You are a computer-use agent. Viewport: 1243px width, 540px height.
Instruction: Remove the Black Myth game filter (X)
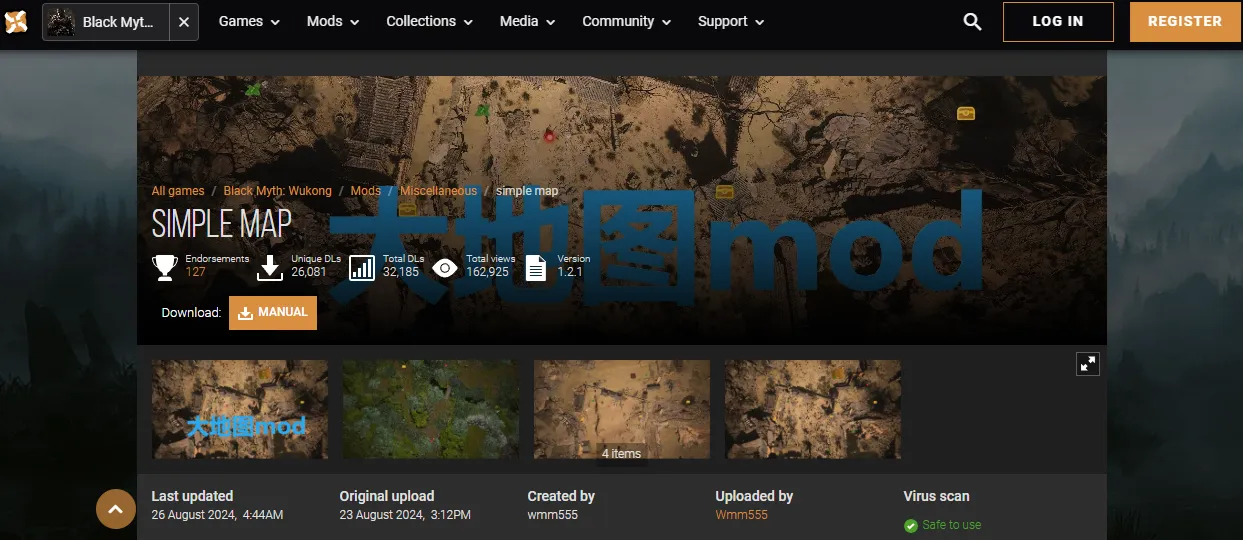pyautogui.click(x=183, y=22)
